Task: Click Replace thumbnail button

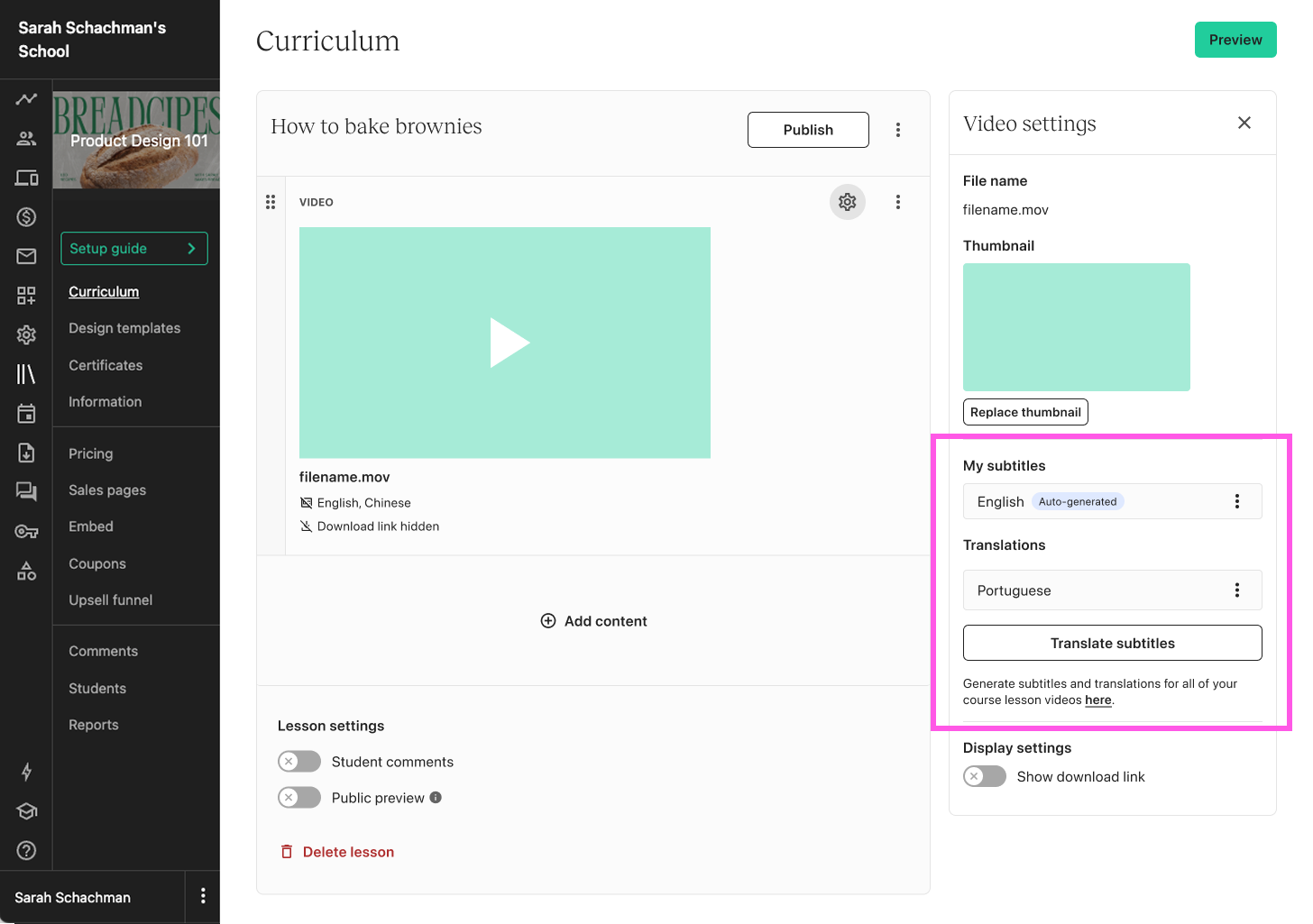Action: tap(1025, 412)
